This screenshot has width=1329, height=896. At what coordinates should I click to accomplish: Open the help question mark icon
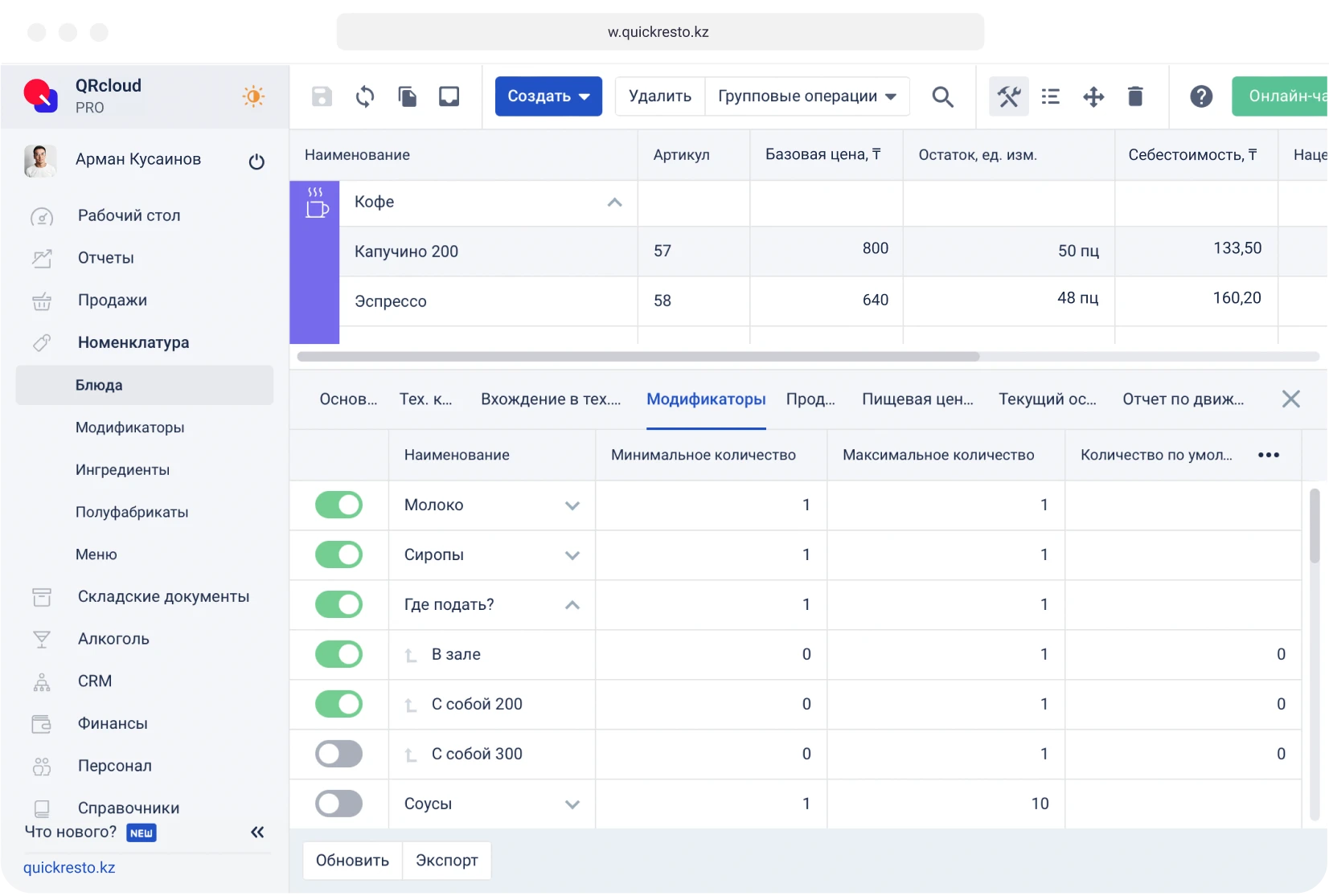[1200, 96]
